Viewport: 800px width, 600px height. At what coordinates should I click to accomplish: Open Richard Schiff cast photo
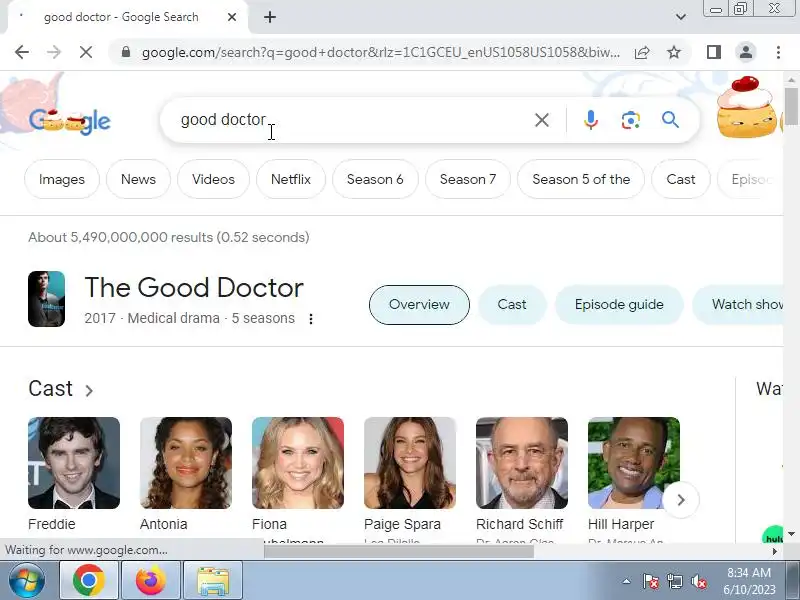pos(522,463)
